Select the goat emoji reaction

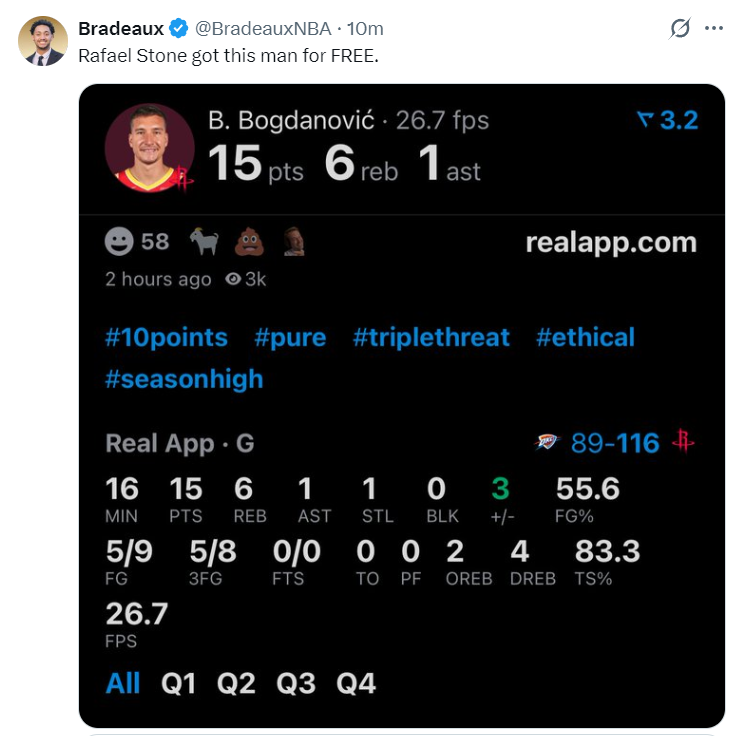204,242
